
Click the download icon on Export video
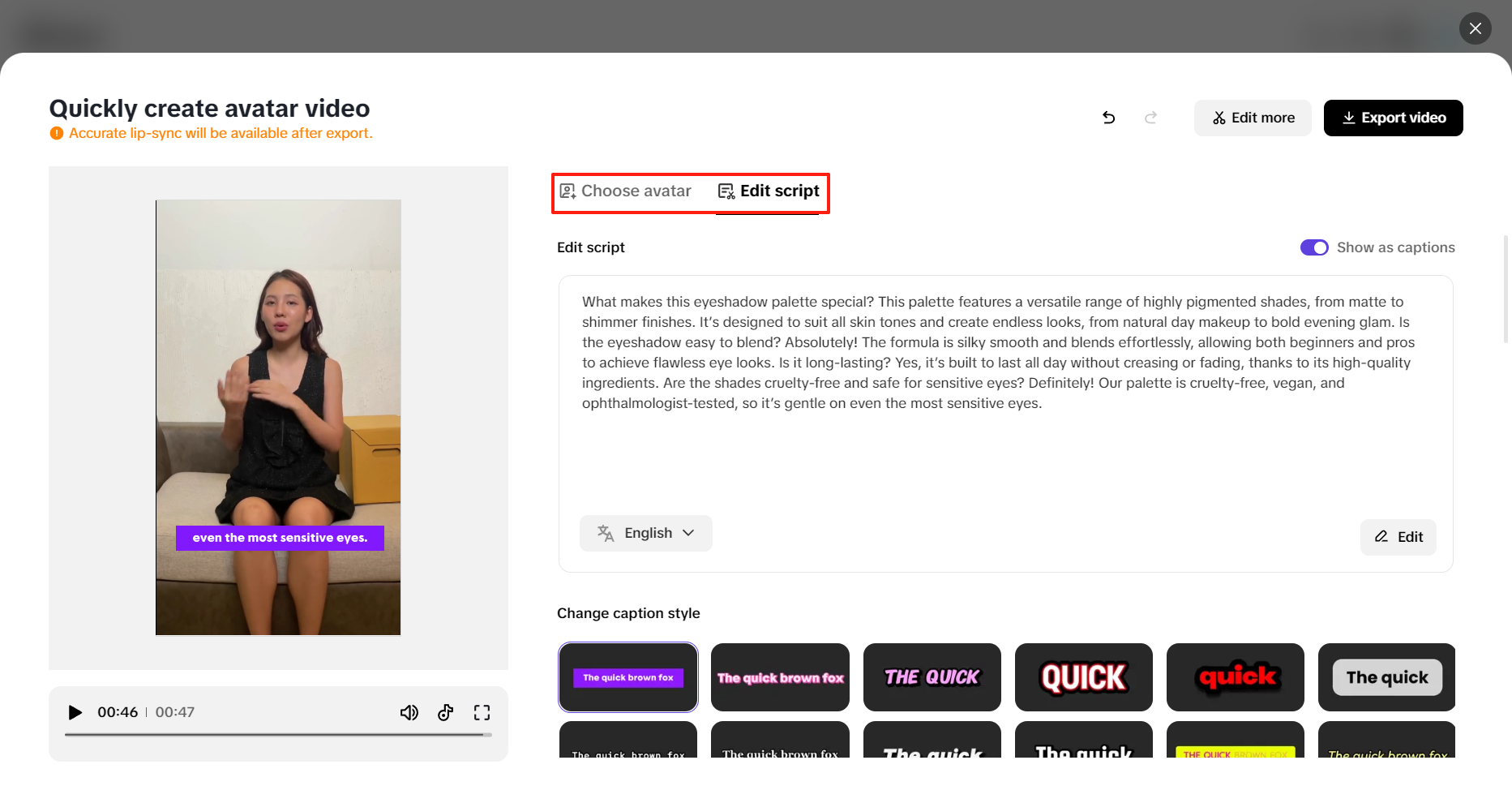coord(1349,118)
